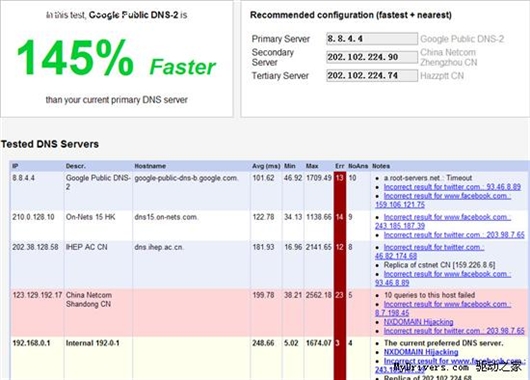Open NXDOMAIN Hijacking link in China Netcom Shandong row
Viewport: 530px width, 380px height.
(x=418, y=322)
